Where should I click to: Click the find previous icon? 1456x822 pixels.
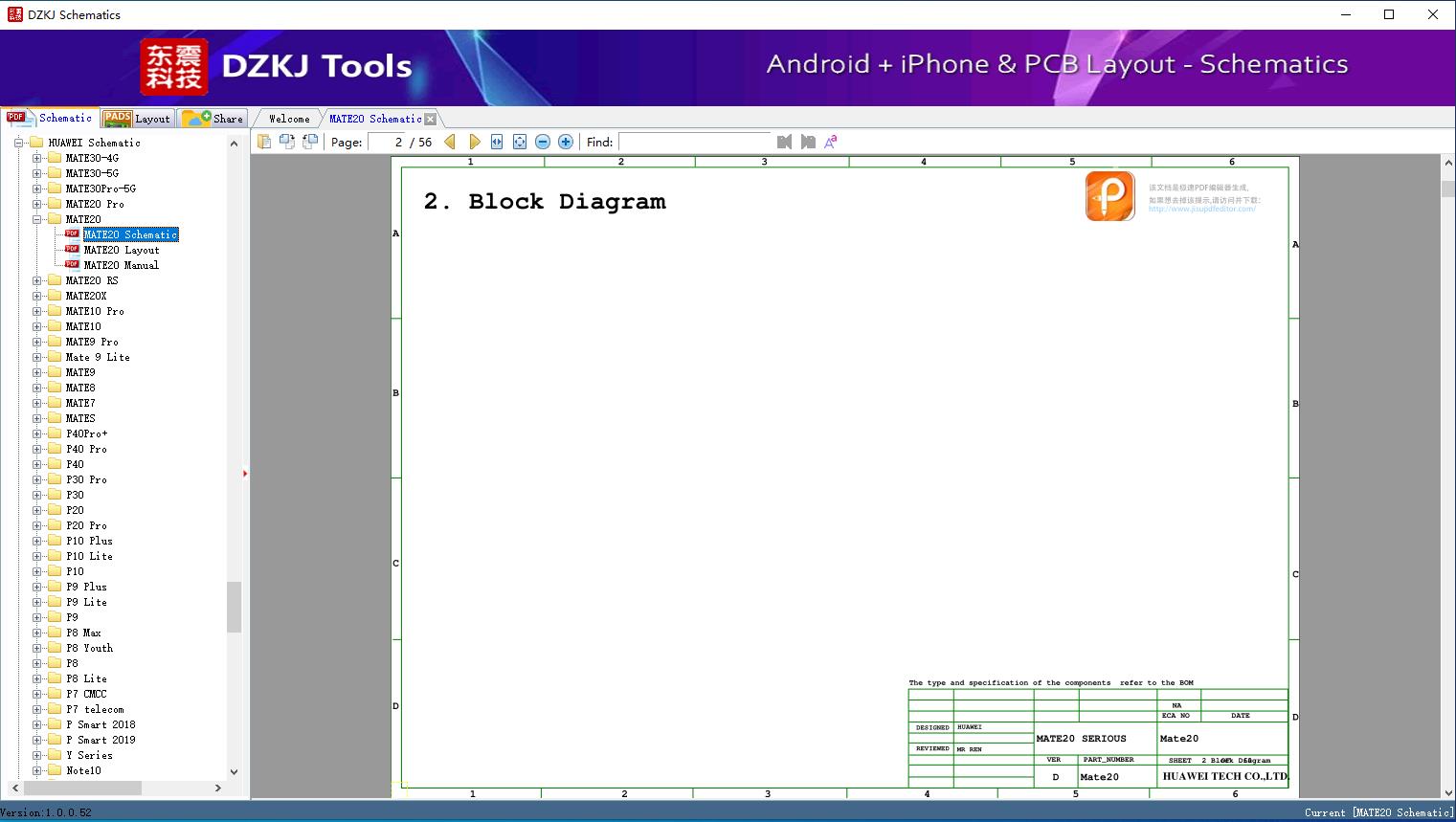pos(785,142)
